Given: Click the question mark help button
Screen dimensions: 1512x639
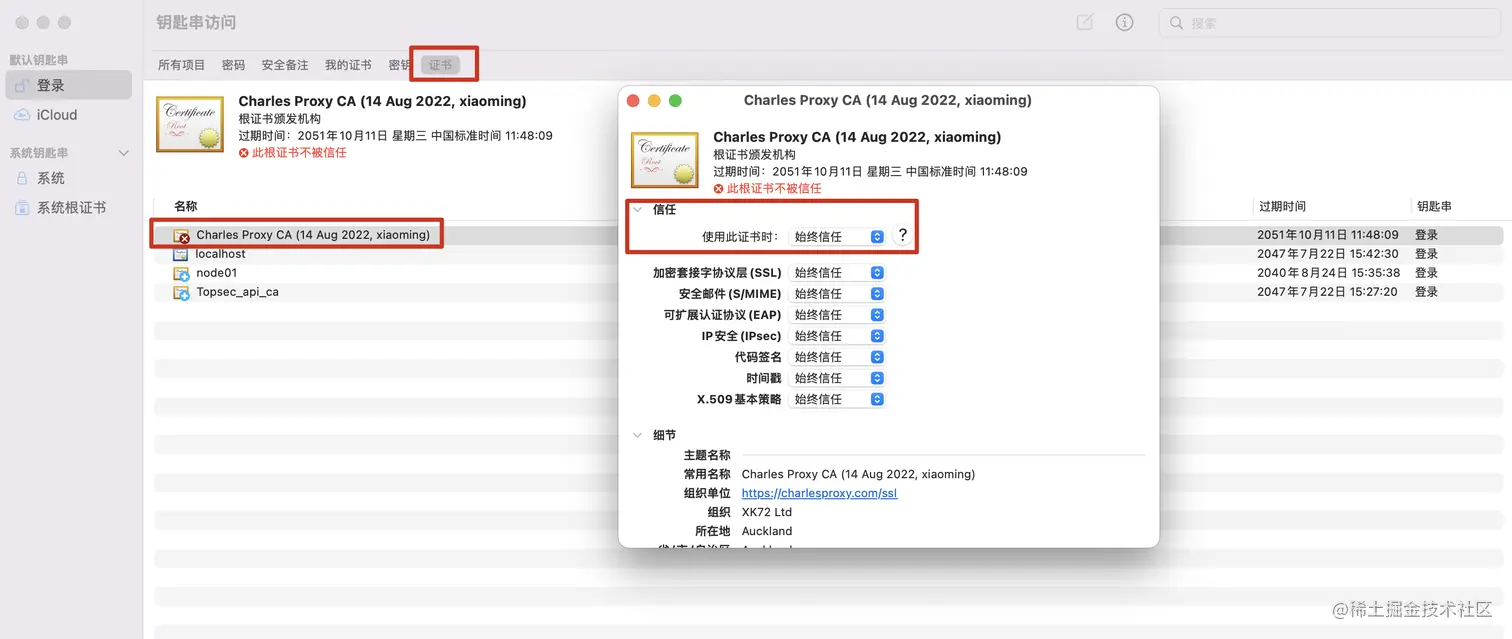Looking at the screenshot, I should 902,236.
